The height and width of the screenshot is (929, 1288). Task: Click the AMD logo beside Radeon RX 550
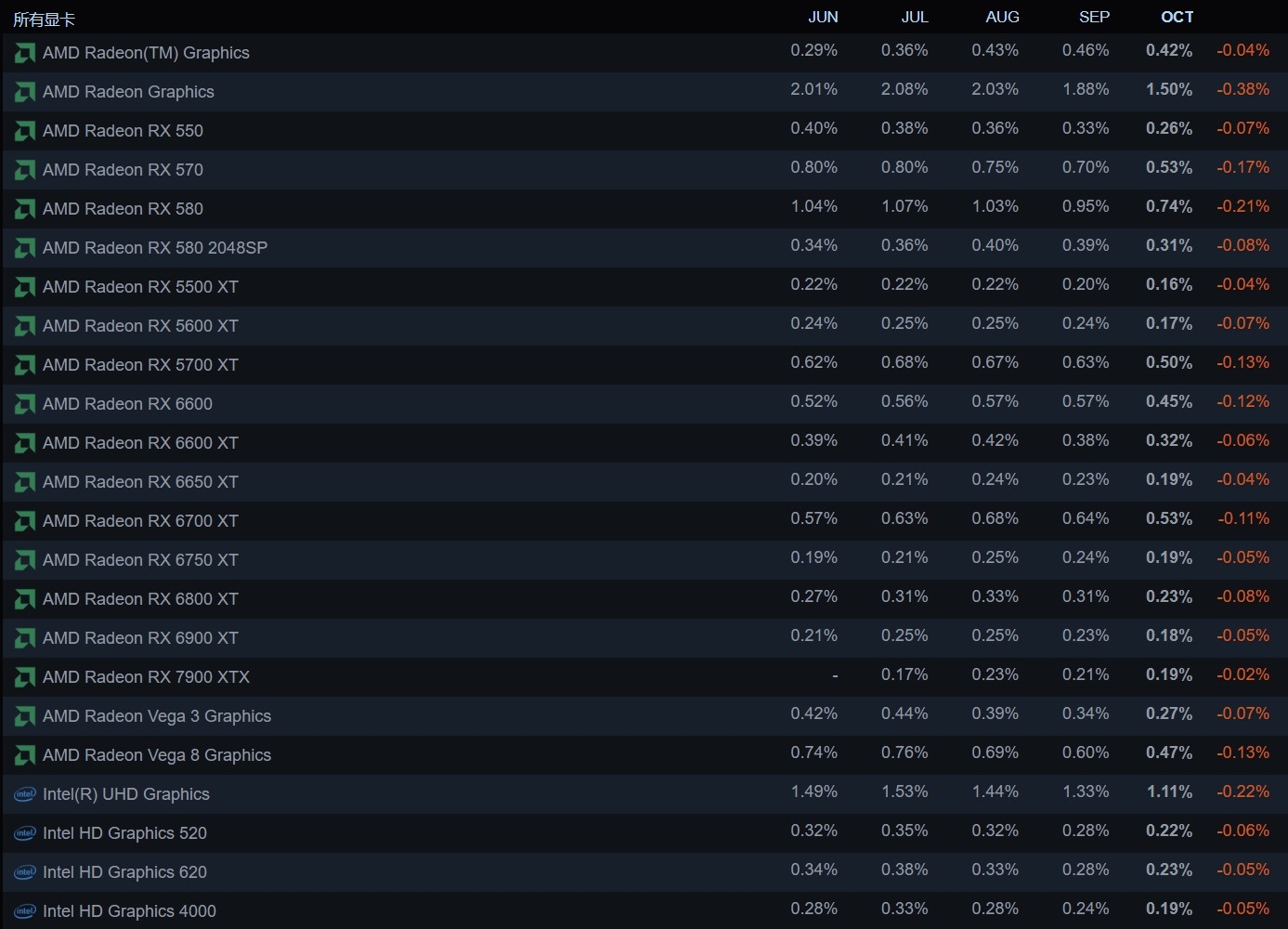pyautogui.click(x=25, y=131)
